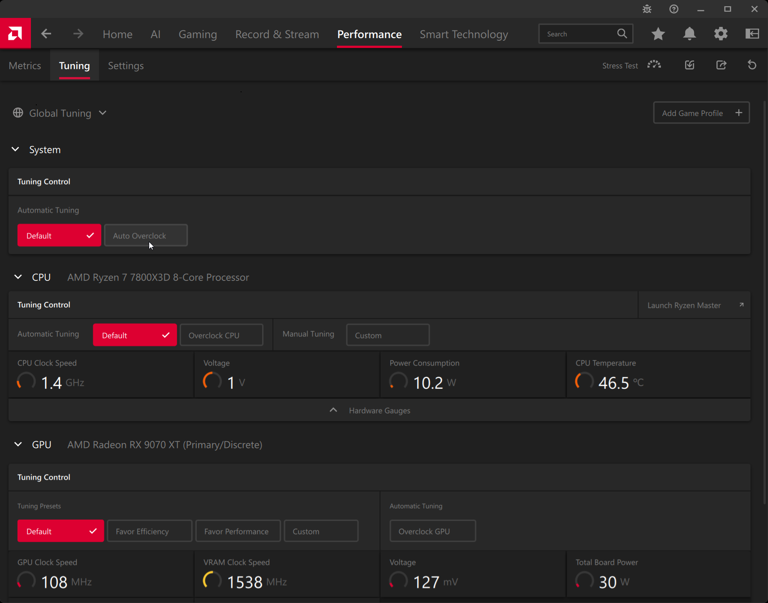Collapse the GPU section
The image size is (768, 603).
(x=18, y=444)
